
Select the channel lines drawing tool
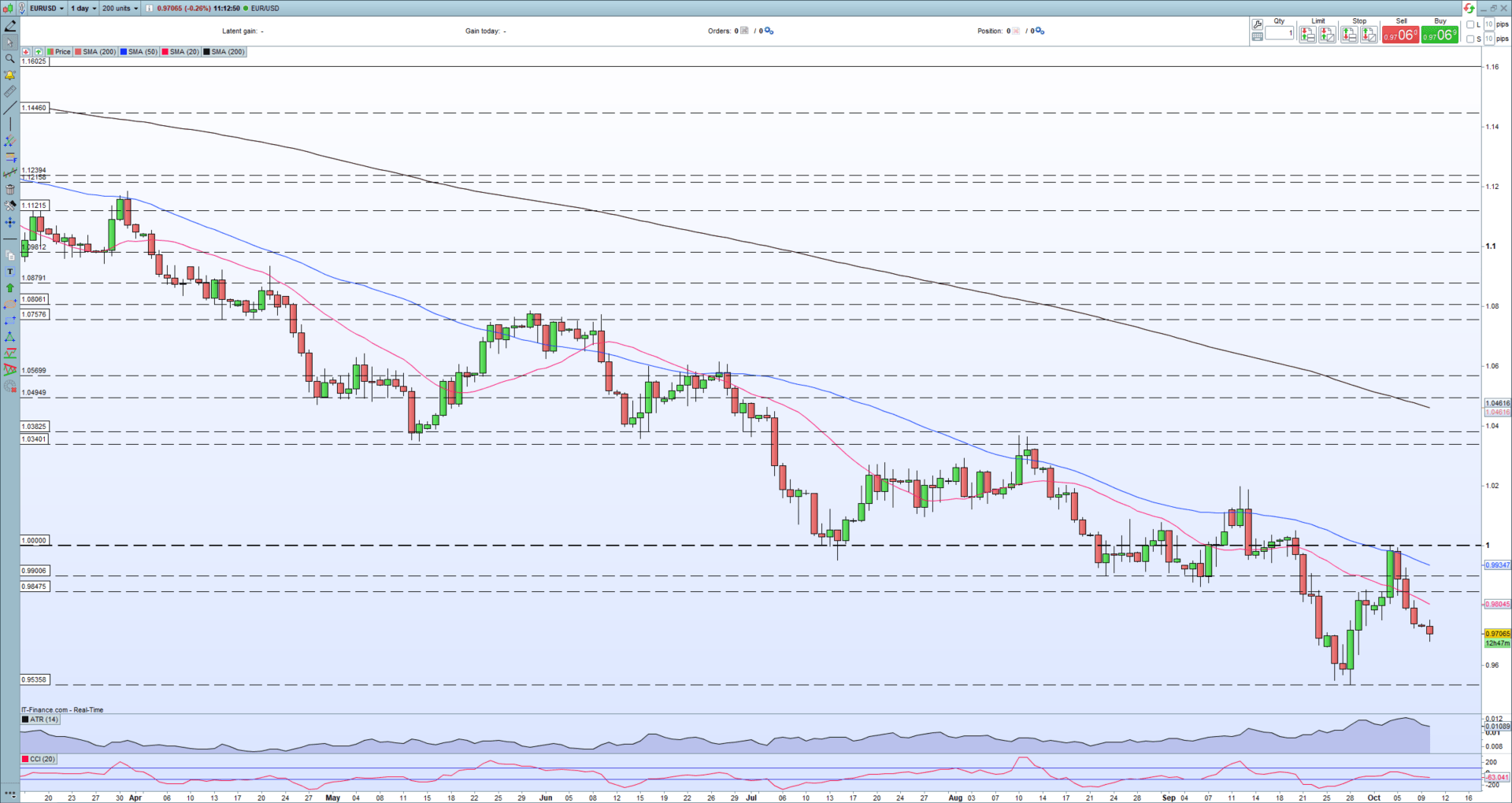coord(9,141)
